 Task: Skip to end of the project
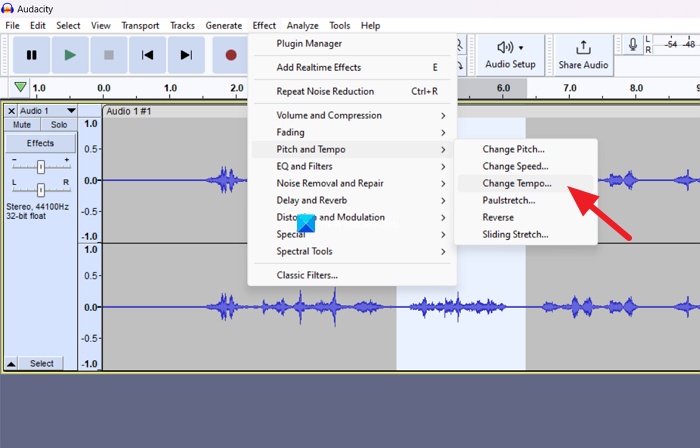click(x=186, y=55)
